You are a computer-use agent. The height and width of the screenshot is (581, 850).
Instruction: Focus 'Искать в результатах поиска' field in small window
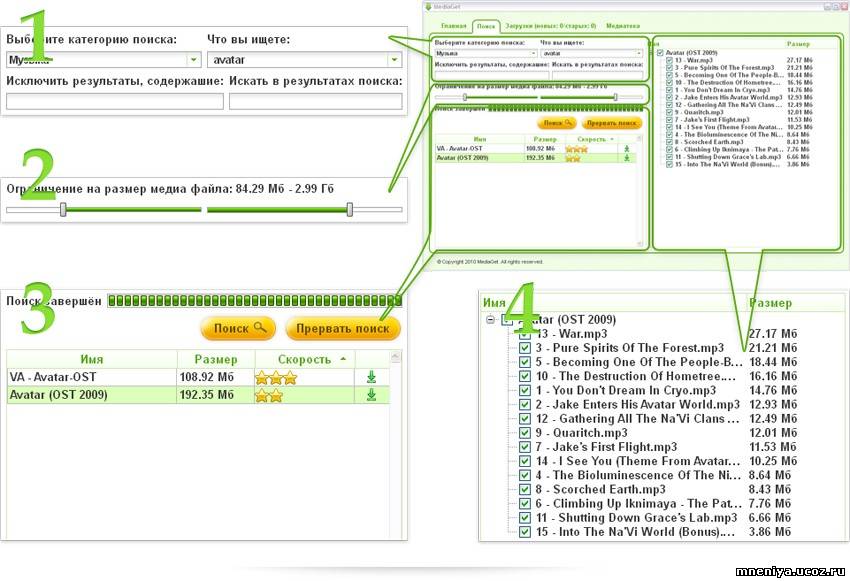pos(597,75)
